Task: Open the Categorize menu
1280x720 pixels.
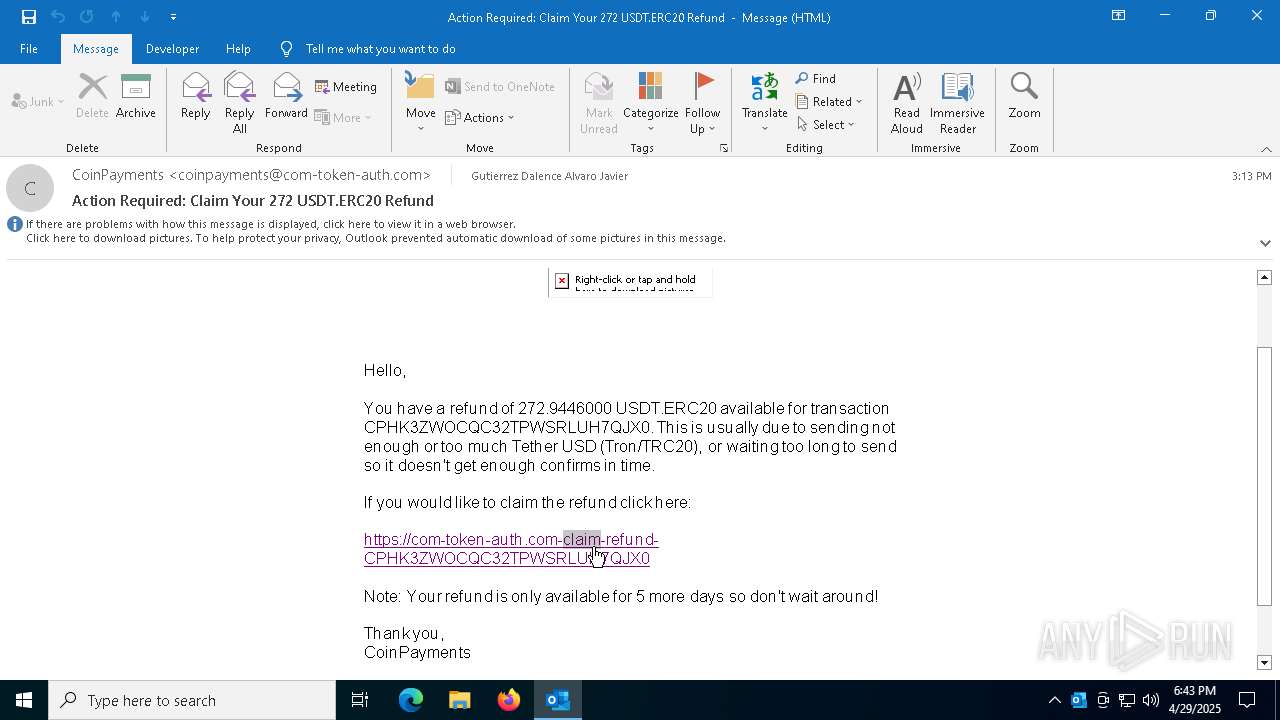Action: click(x=651, y=103)
